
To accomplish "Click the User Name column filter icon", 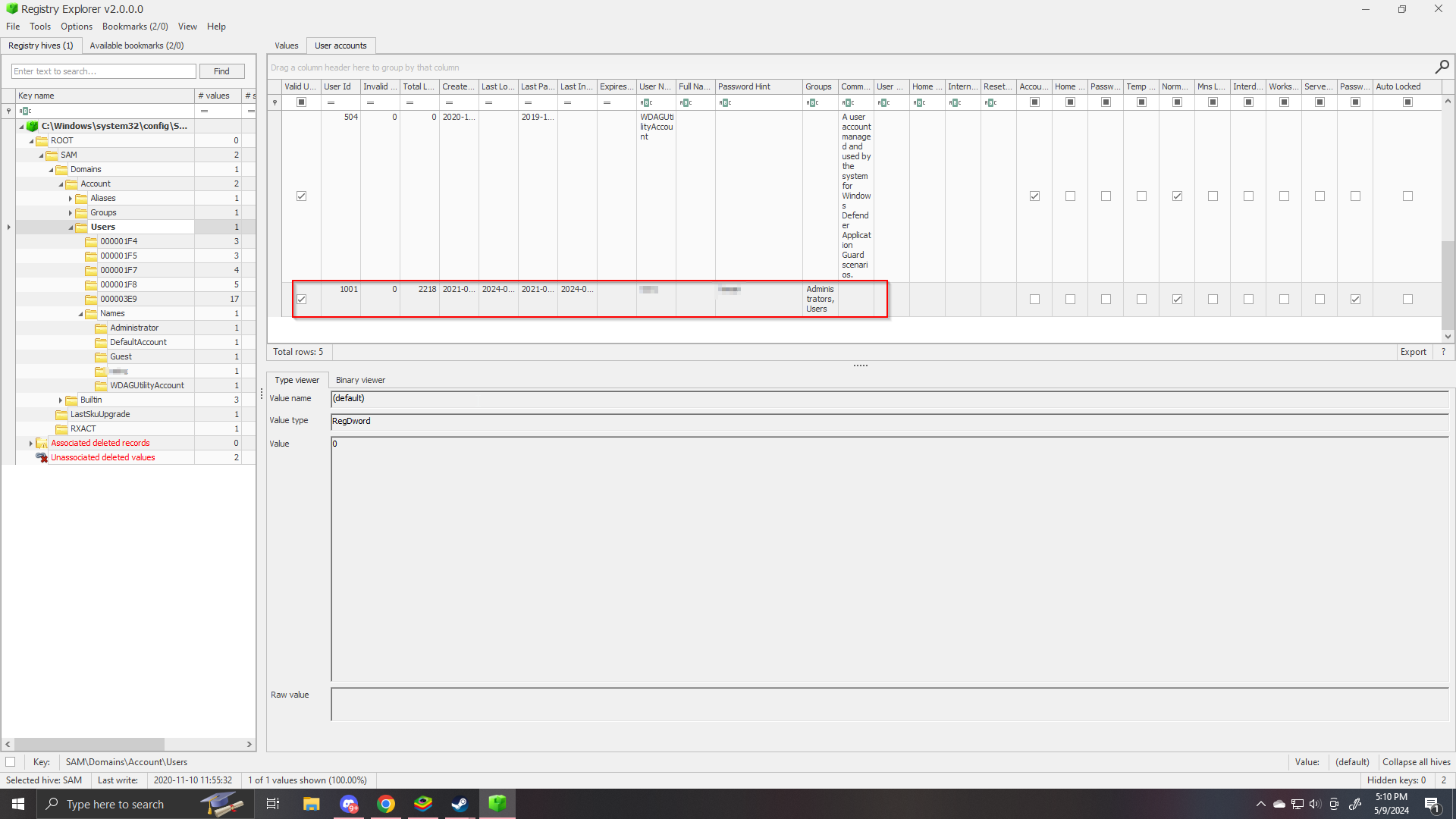I will pos(646,102).
